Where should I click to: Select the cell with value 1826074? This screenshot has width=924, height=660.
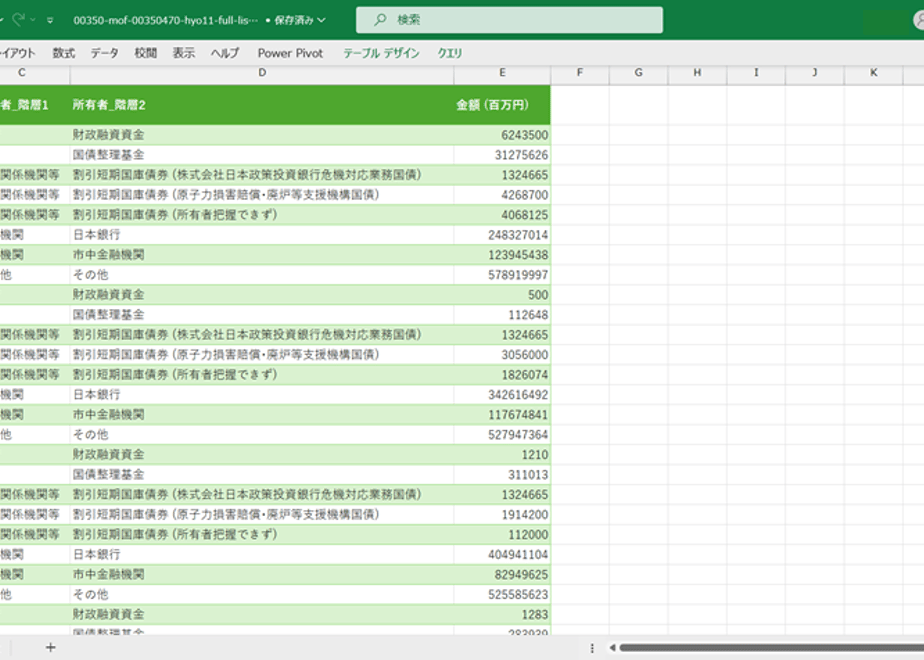click(x=502, y=375)
